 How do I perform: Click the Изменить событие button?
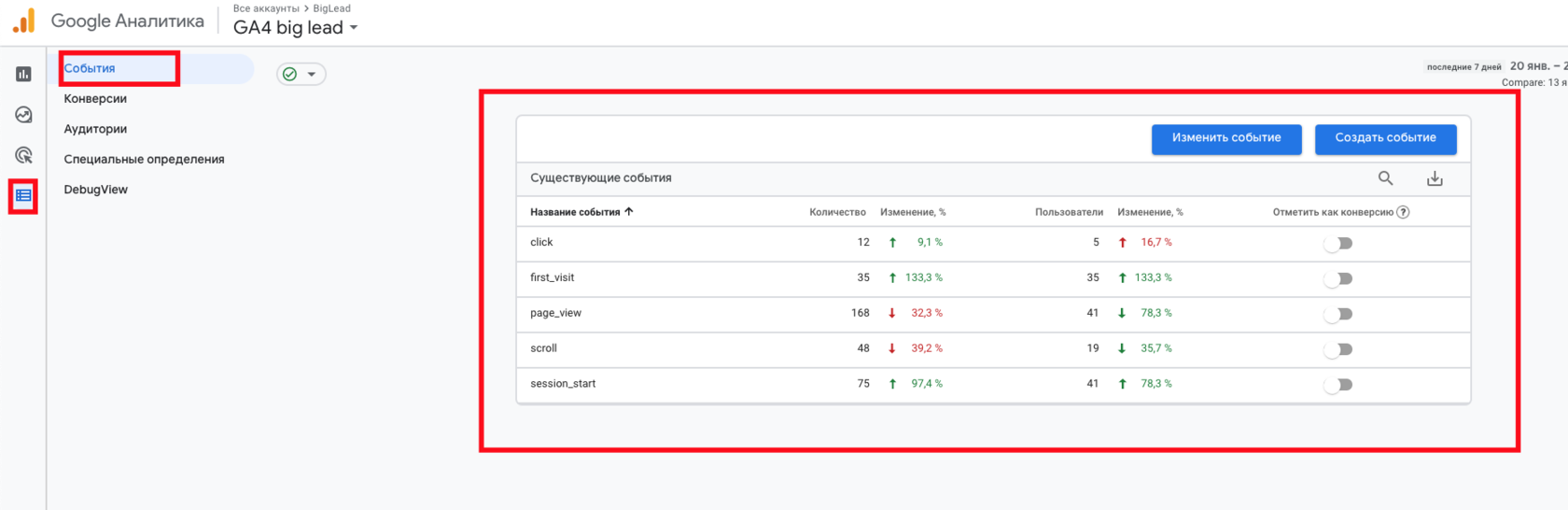tap(1225, 138)
